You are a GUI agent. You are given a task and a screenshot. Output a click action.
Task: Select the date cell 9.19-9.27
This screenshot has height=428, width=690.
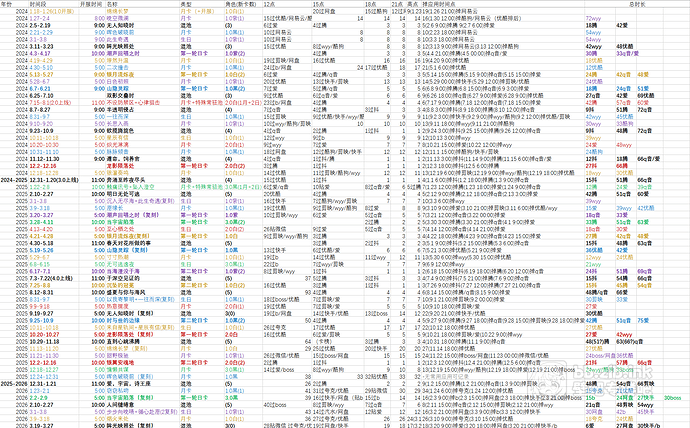[41, 313]
